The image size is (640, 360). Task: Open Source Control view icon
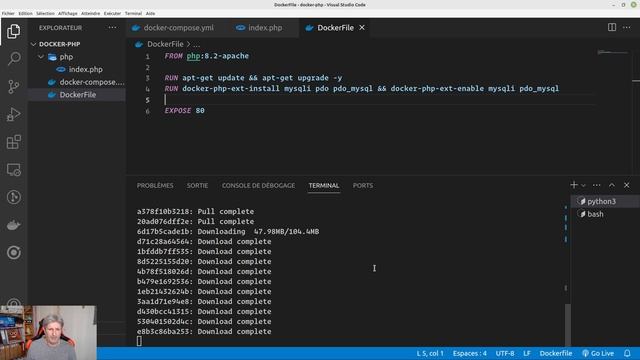tap(13, 87)
